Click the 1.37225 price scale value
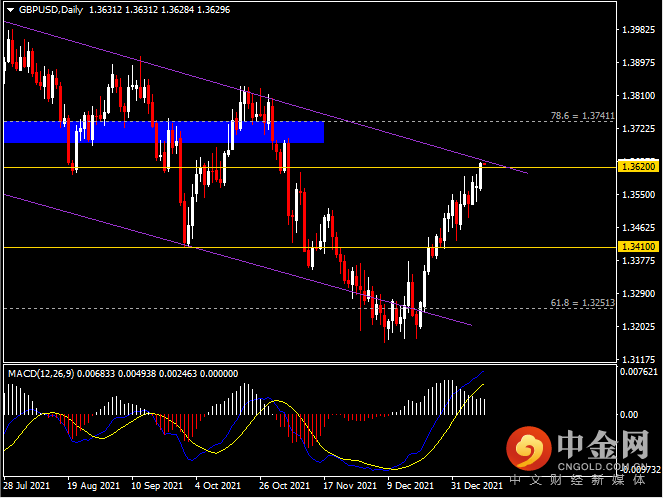 [638, 129]
